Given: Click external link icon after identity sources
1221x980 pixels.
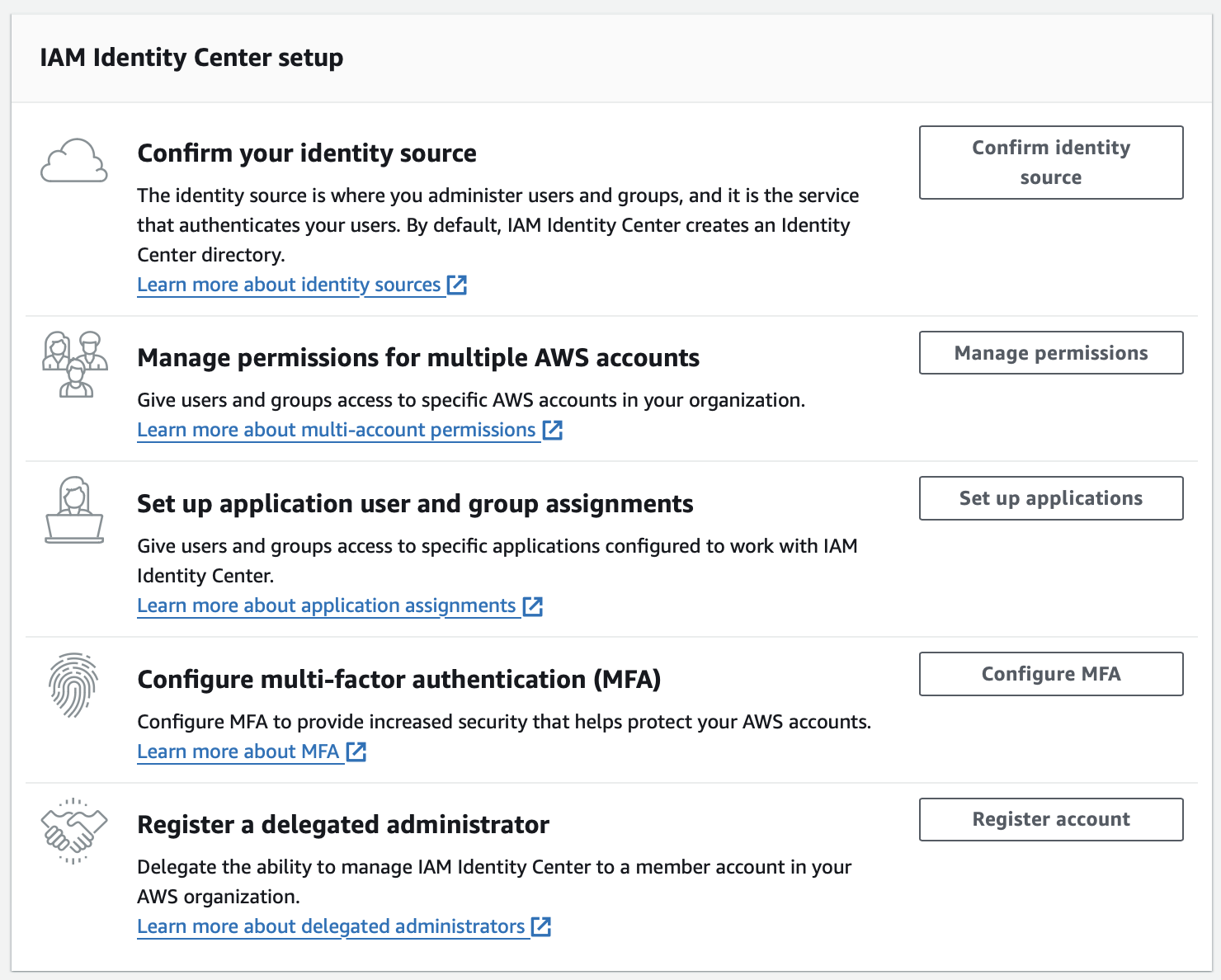Looking at the screenshot, I should click(x=457, y=285).
